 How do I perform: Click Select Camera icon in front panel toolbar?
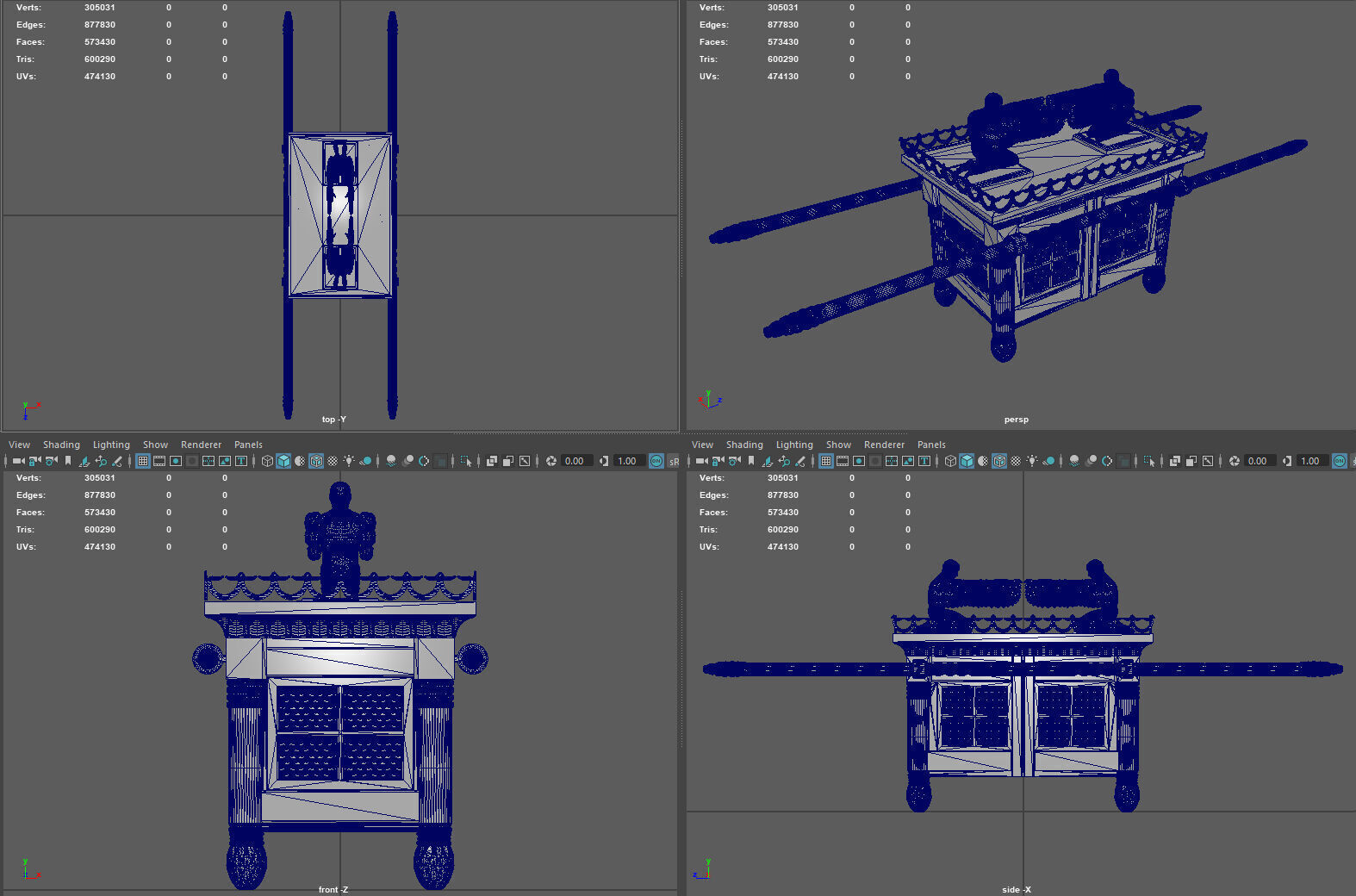coord(18,461)
